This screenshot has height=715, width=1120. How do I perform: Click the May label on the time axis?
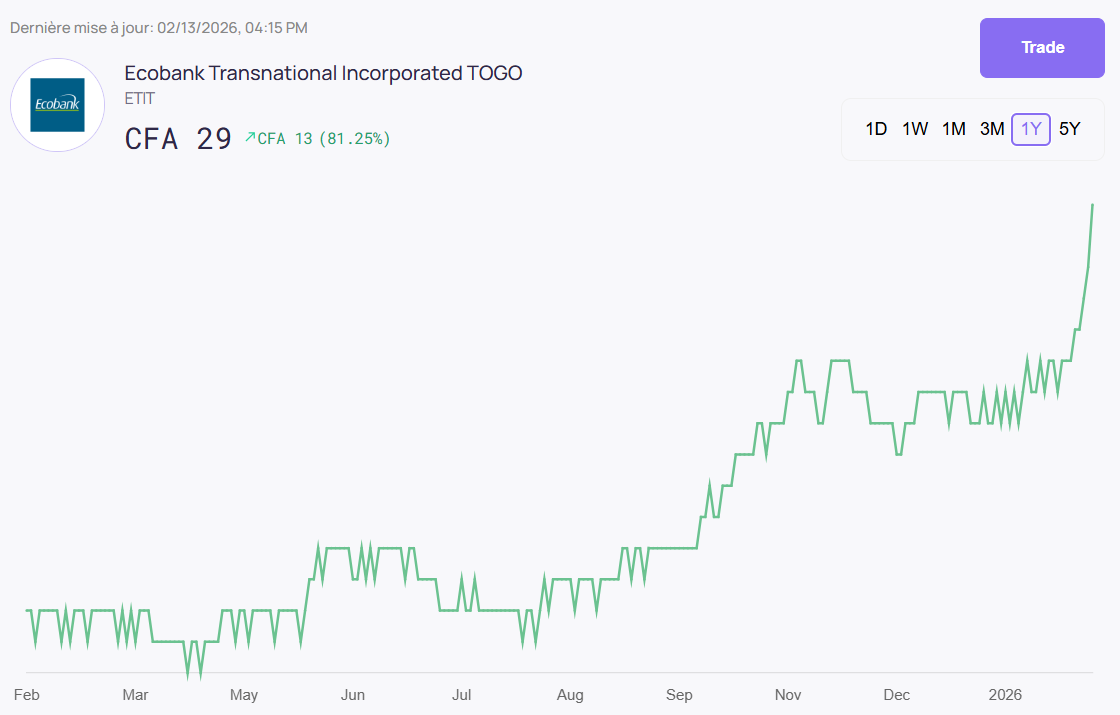(243, 695)
